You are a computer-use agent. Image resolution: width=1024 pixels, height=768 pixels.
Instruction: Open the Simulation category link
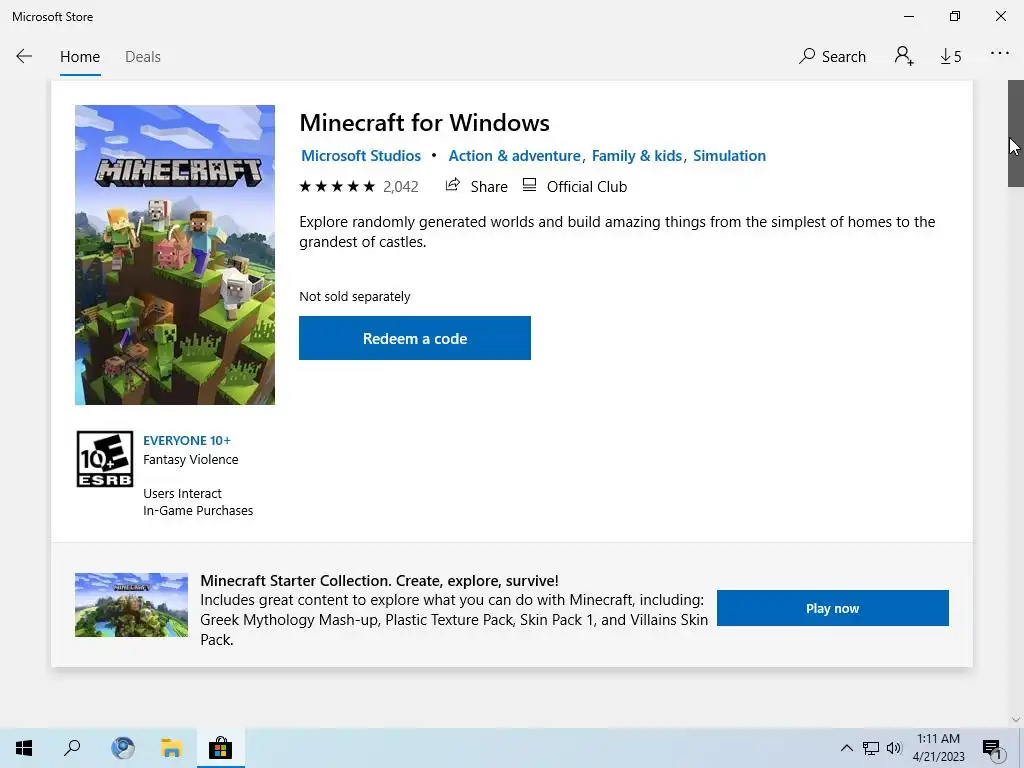coord(729,156)
